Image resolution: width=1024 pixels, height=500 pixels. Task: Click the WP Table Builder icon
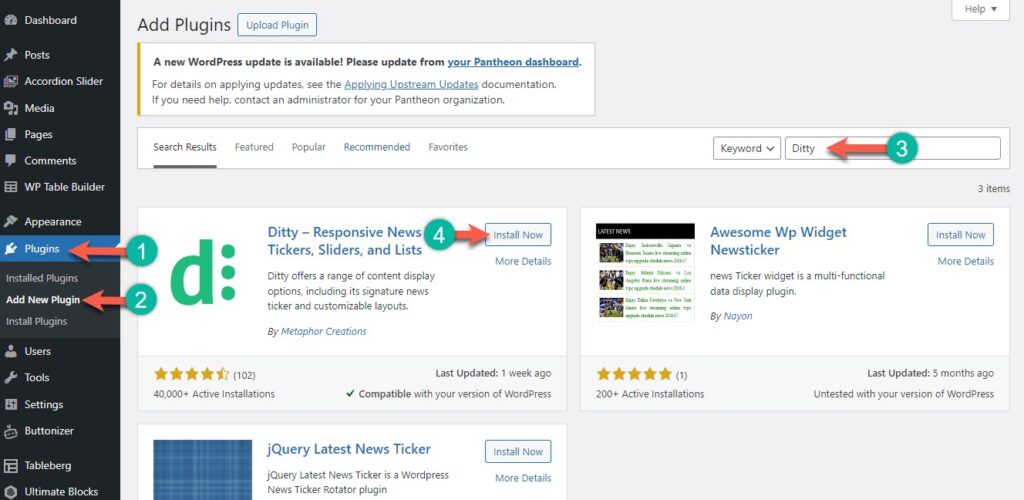(10, 187)
